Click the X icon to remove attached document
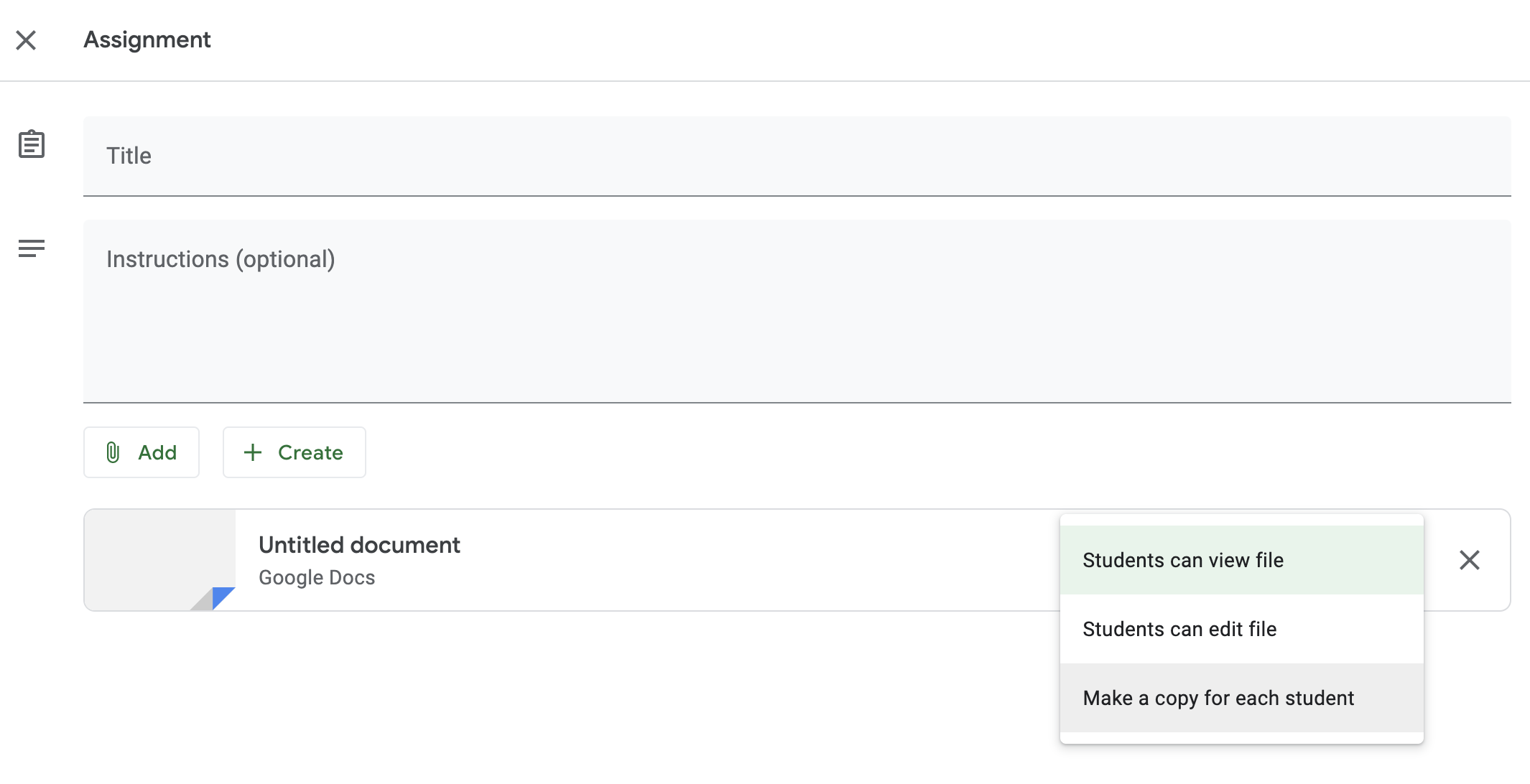Image resolution: width=1530 pixels, height=784 pixels. coord(1470,560)
